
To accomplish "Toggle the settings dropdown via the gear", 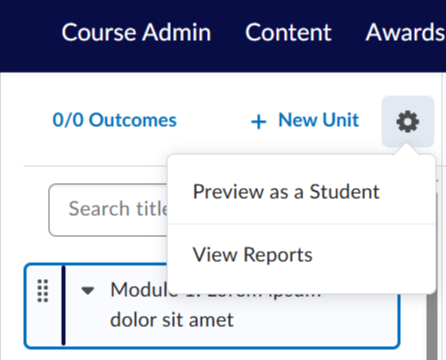I will pos(408,122).
